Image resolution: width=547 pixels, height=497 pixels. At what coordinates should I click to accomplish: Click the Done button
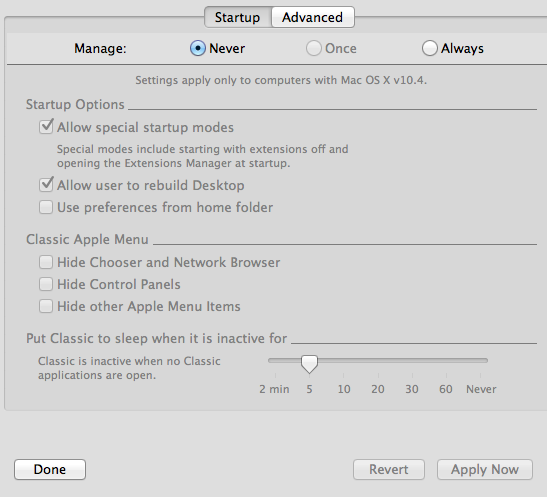(x=50, y=469)
